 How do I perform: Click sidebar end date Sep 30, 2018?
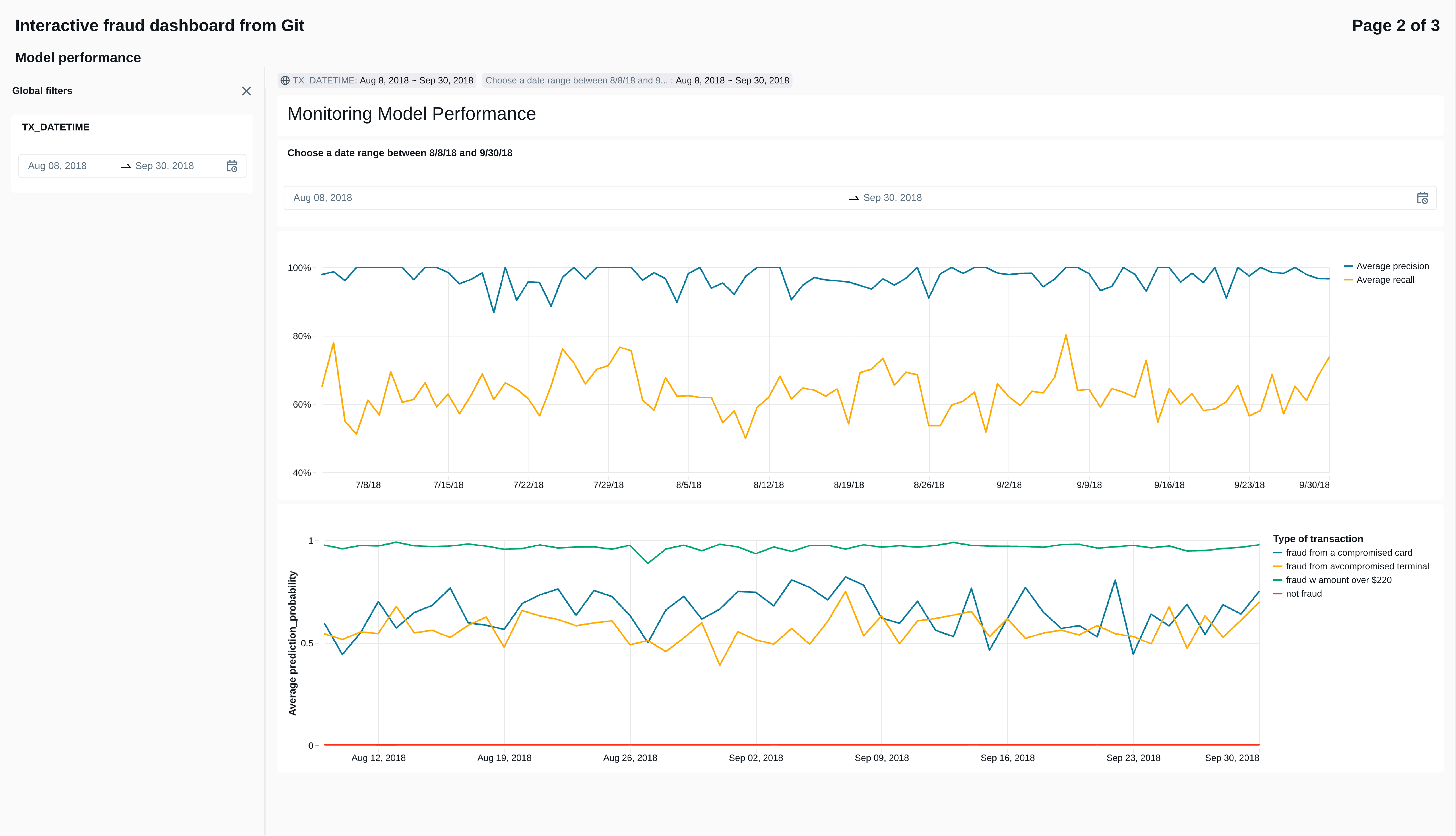point(165,166)
